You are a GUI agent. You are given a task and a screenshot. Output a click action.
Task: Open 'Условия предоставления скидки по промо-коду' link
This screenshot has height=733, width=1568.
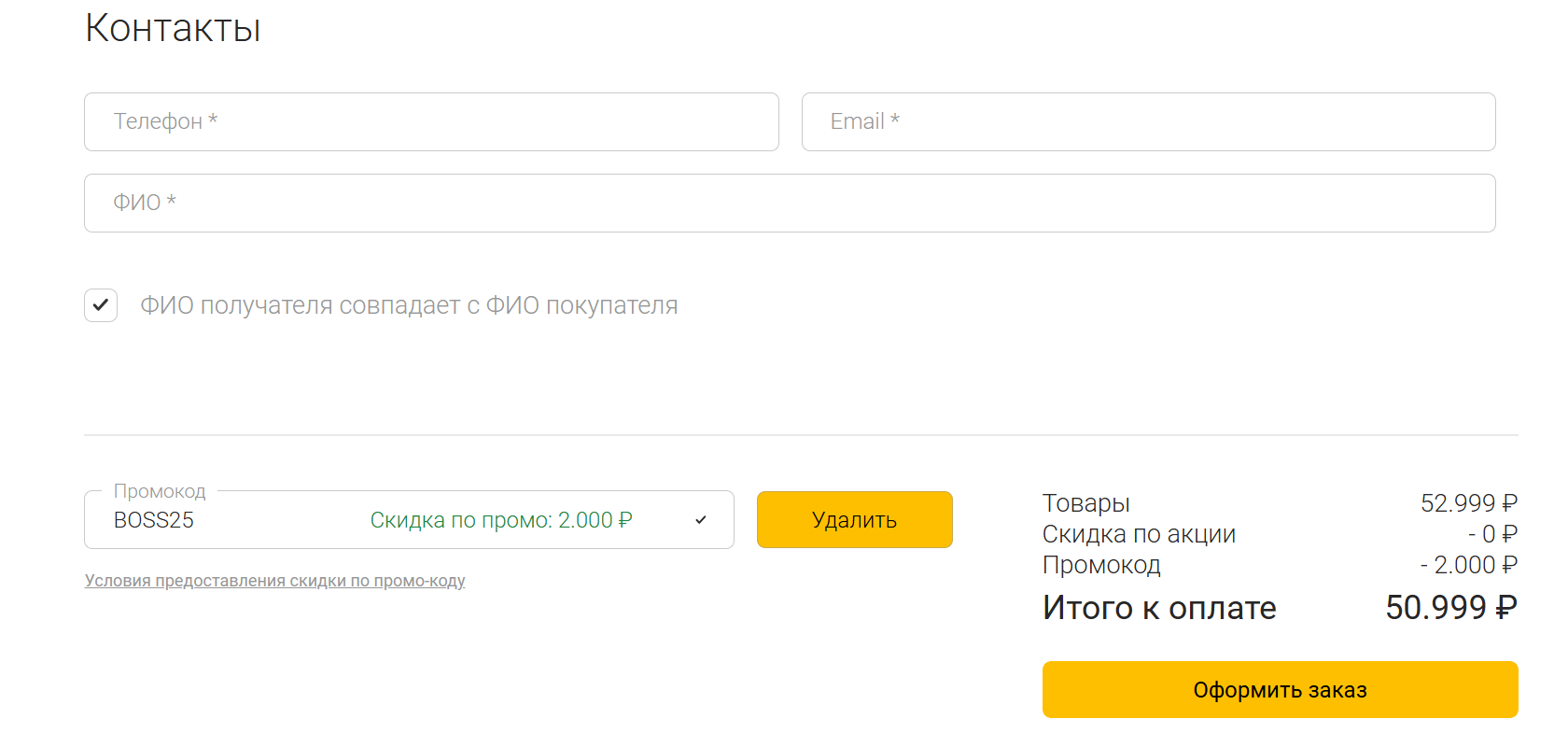274,581
